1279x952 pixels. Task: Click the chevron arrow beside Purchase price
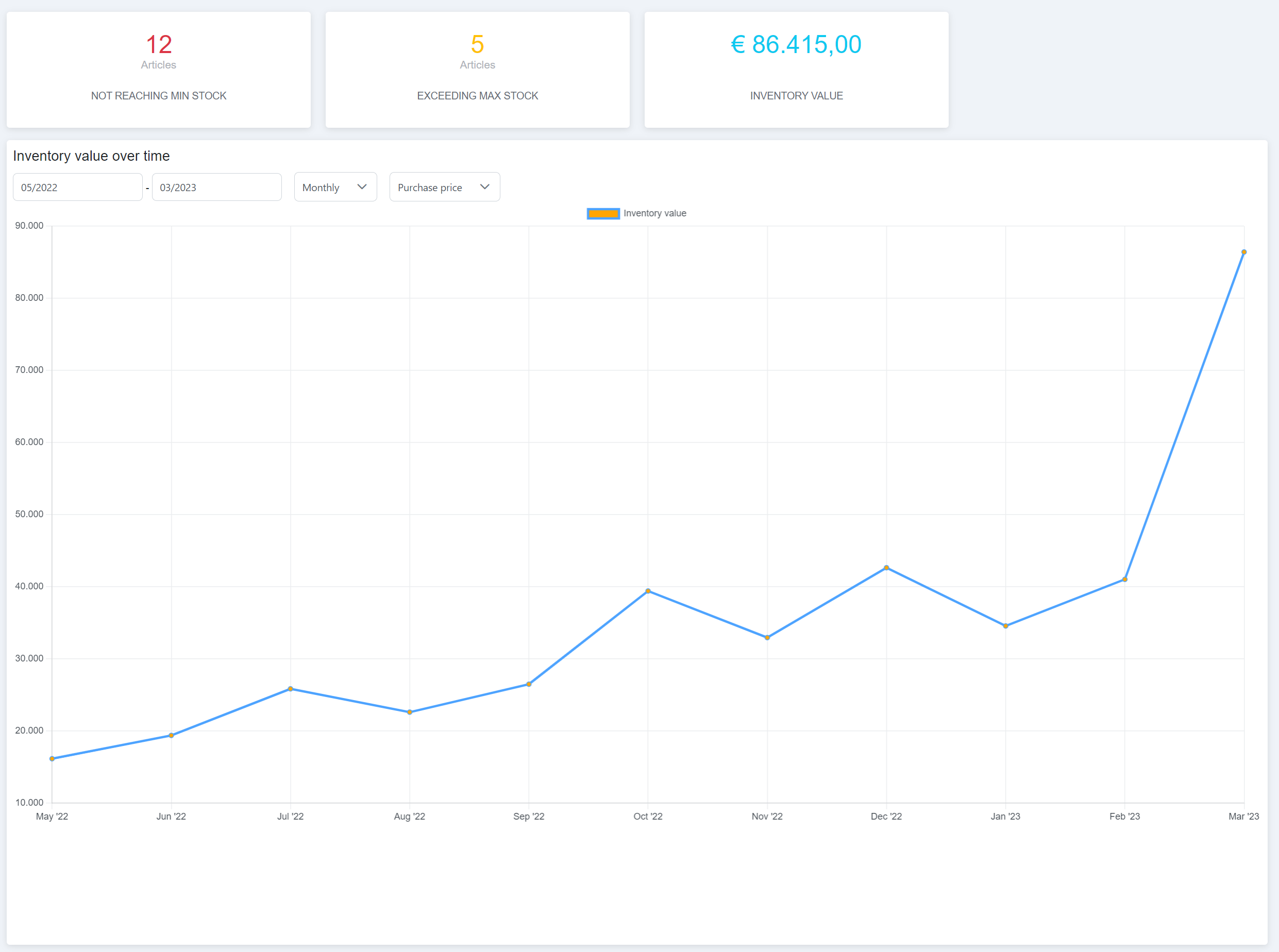tap(485, 186)
